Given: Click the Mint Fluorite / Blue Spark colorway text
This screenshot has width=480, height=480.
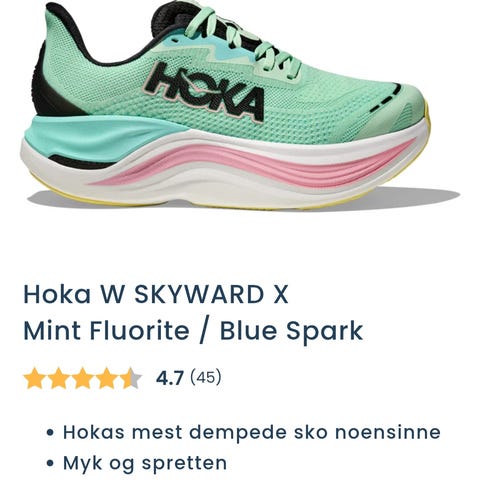Looking at the screenshot, I should coord(193,331).
